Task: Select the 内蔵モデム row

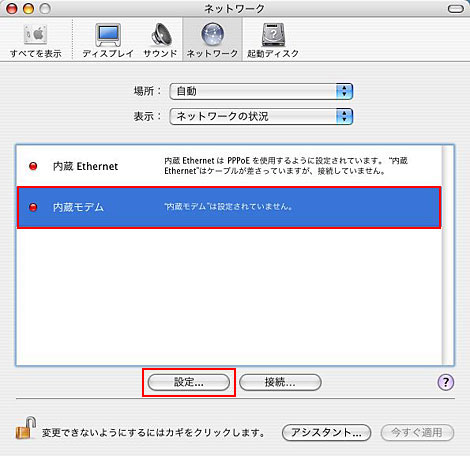Action: (x=229, y=207)
